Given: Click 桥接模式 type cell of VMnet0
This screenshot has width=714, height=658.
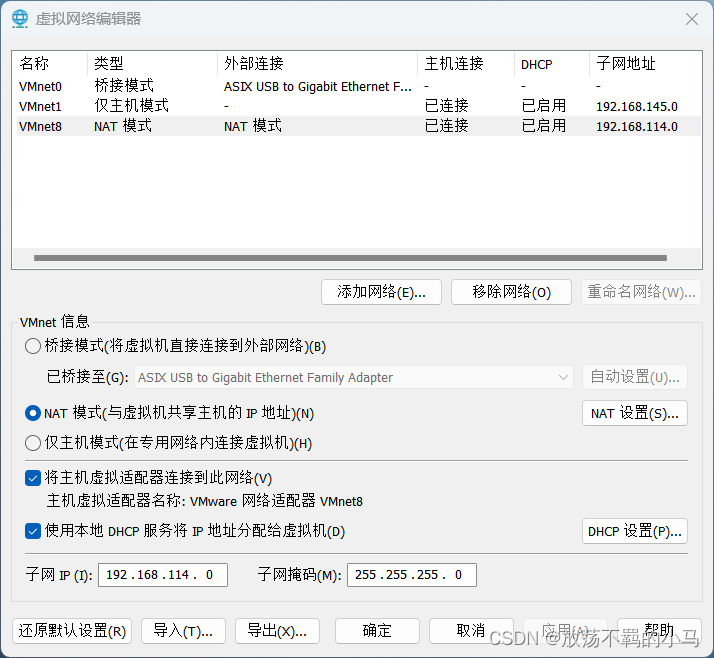Looking at the screenshot, I should [124, 86].
